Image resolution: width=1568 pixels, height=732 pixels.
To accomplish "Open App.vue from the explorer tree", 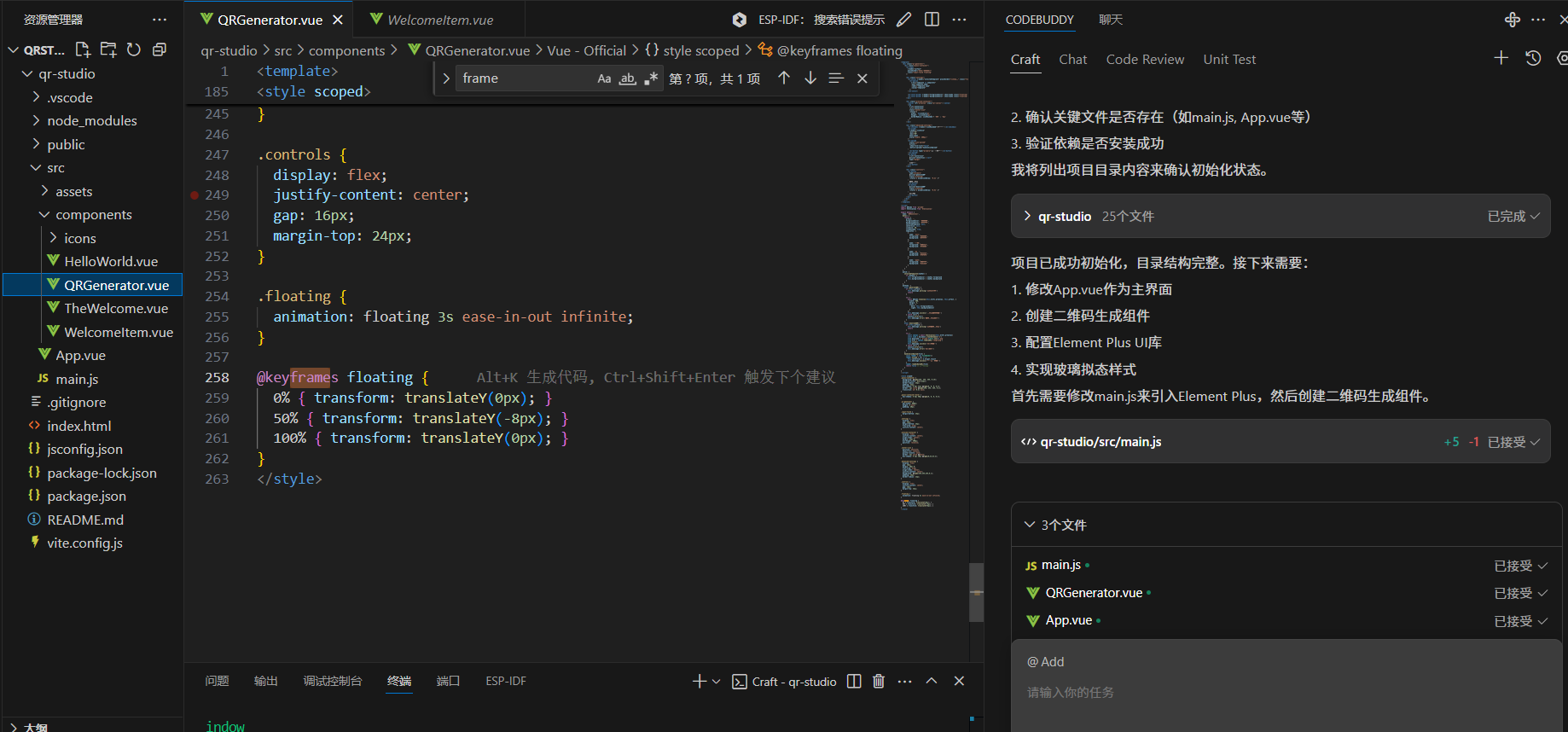I will coord(80,356).
